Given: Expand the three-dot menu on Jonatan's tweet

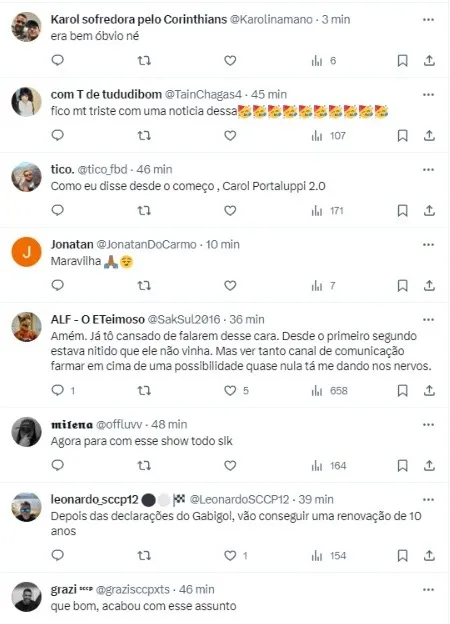Looking at the screenshot, I should [x=428, y=245].
